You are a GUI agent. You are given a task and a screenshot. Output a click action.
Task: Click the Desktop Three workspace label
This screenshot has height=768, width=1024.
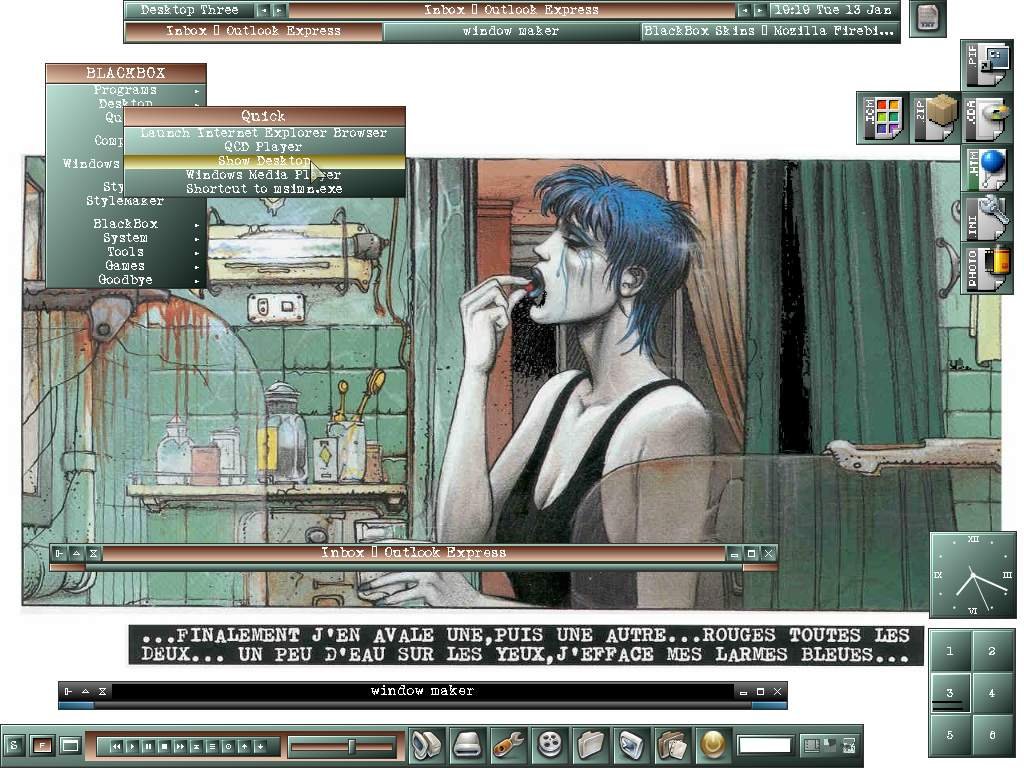point(189,10)
